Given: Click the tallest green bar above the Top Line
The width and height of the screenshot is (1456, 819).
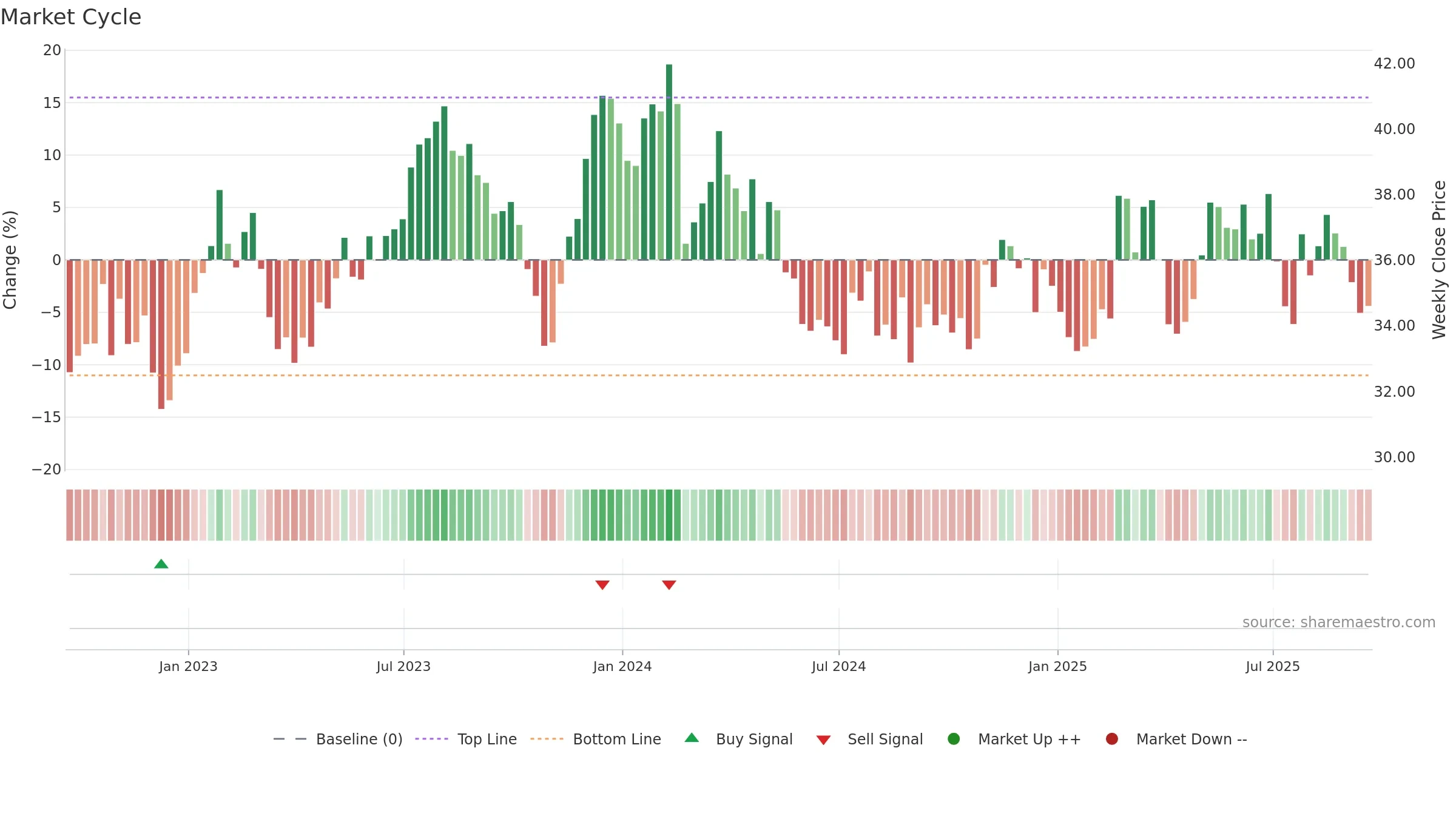Looking at the screenshot, I should tap(669, 162).
